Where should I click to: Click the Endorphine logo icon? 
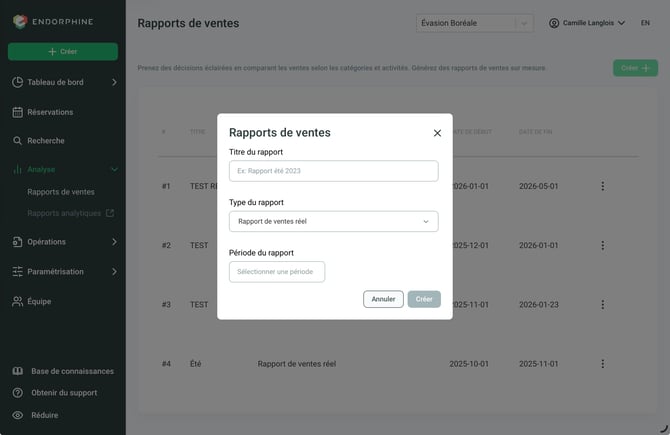20,21
